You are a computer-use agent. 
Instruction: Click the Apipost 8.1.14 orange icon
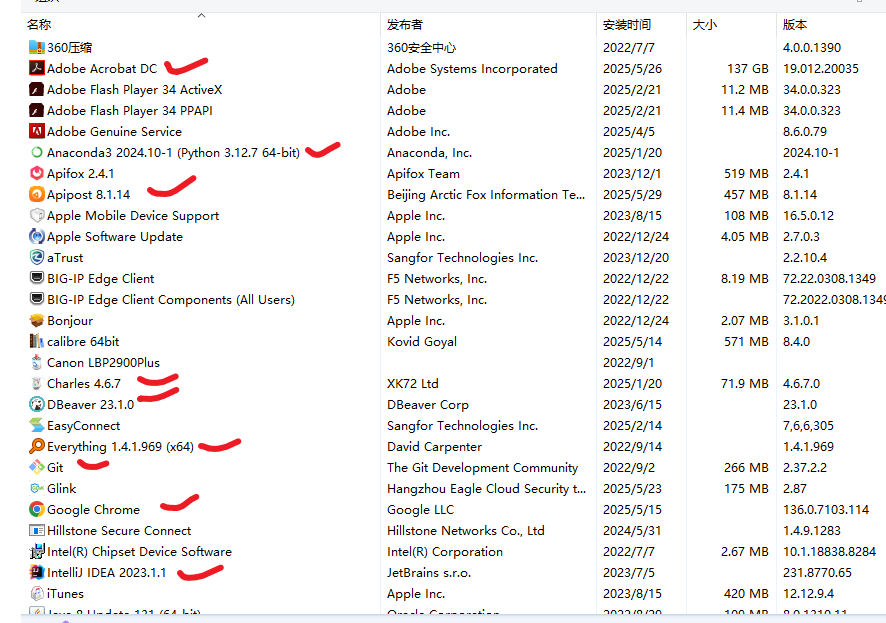coord(37,194)
